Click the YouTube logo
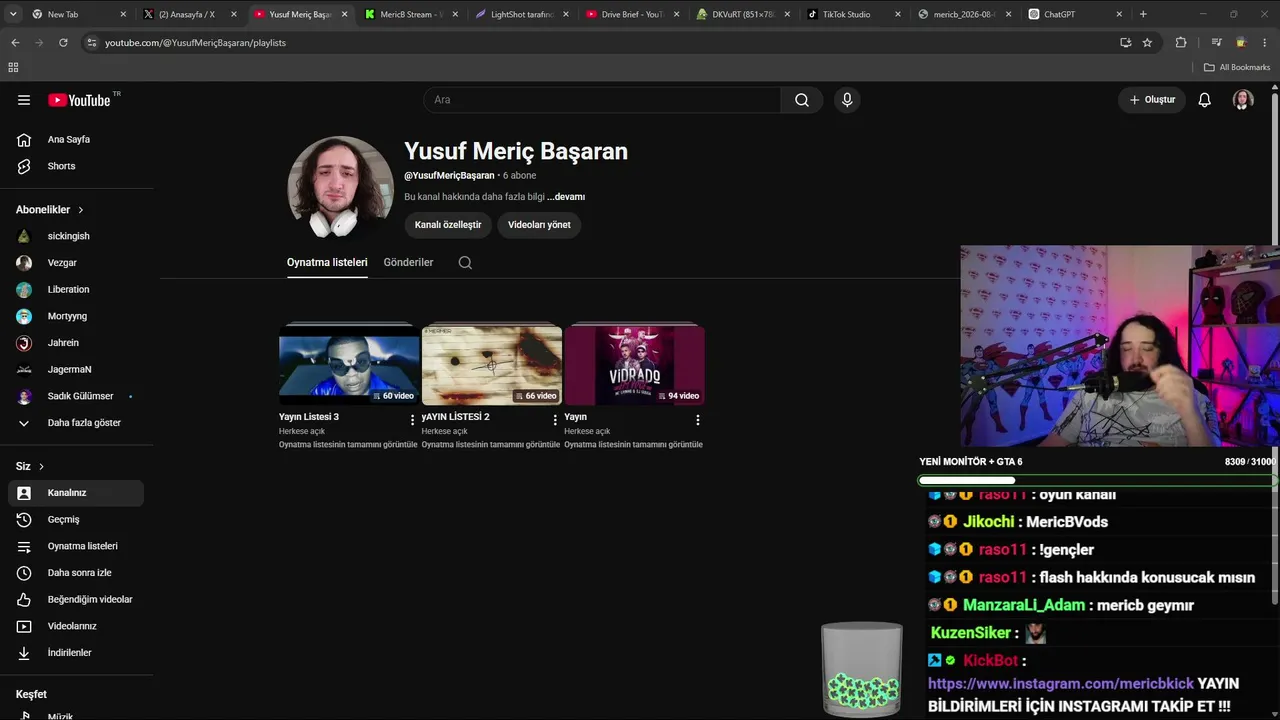This screenshot has width=1280, height=720. (x=80, y=100)
